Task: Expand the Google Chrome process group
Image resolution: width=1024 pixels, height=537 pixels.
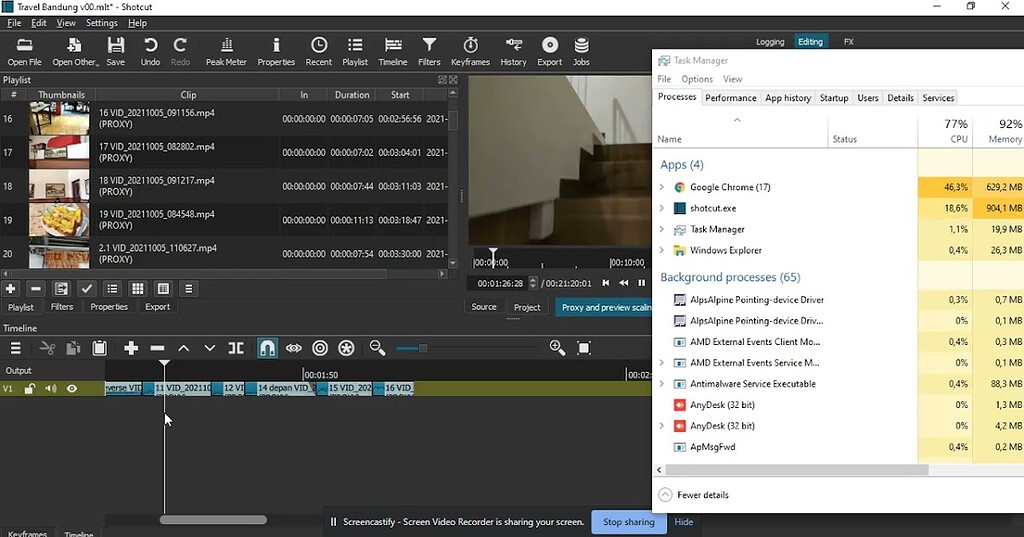Action: click(661, 187)
